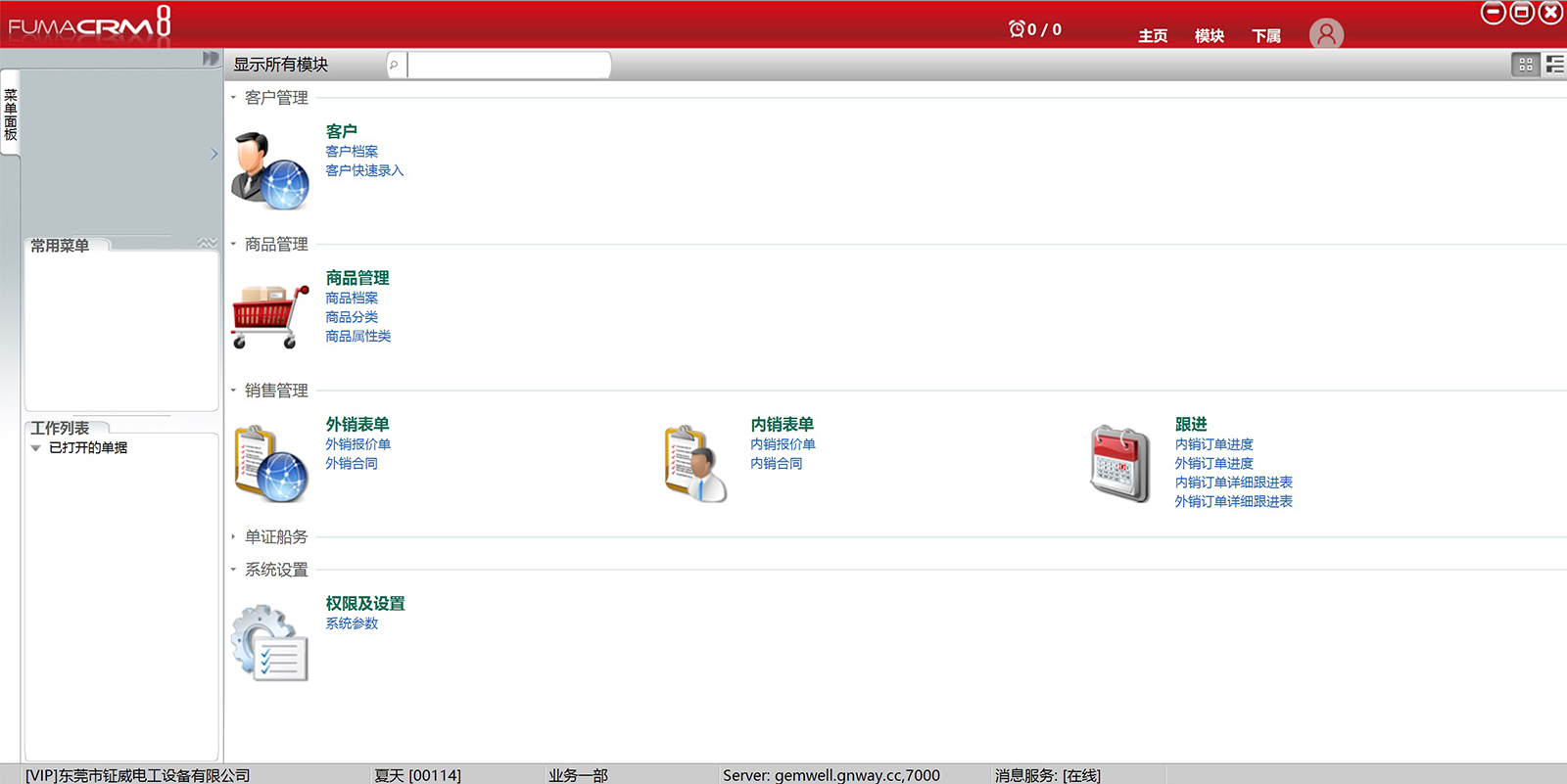Click the user profile avatar icon
This screenshot has width=1567, height=784.
pyautogui.click(x=1326, y=34)
